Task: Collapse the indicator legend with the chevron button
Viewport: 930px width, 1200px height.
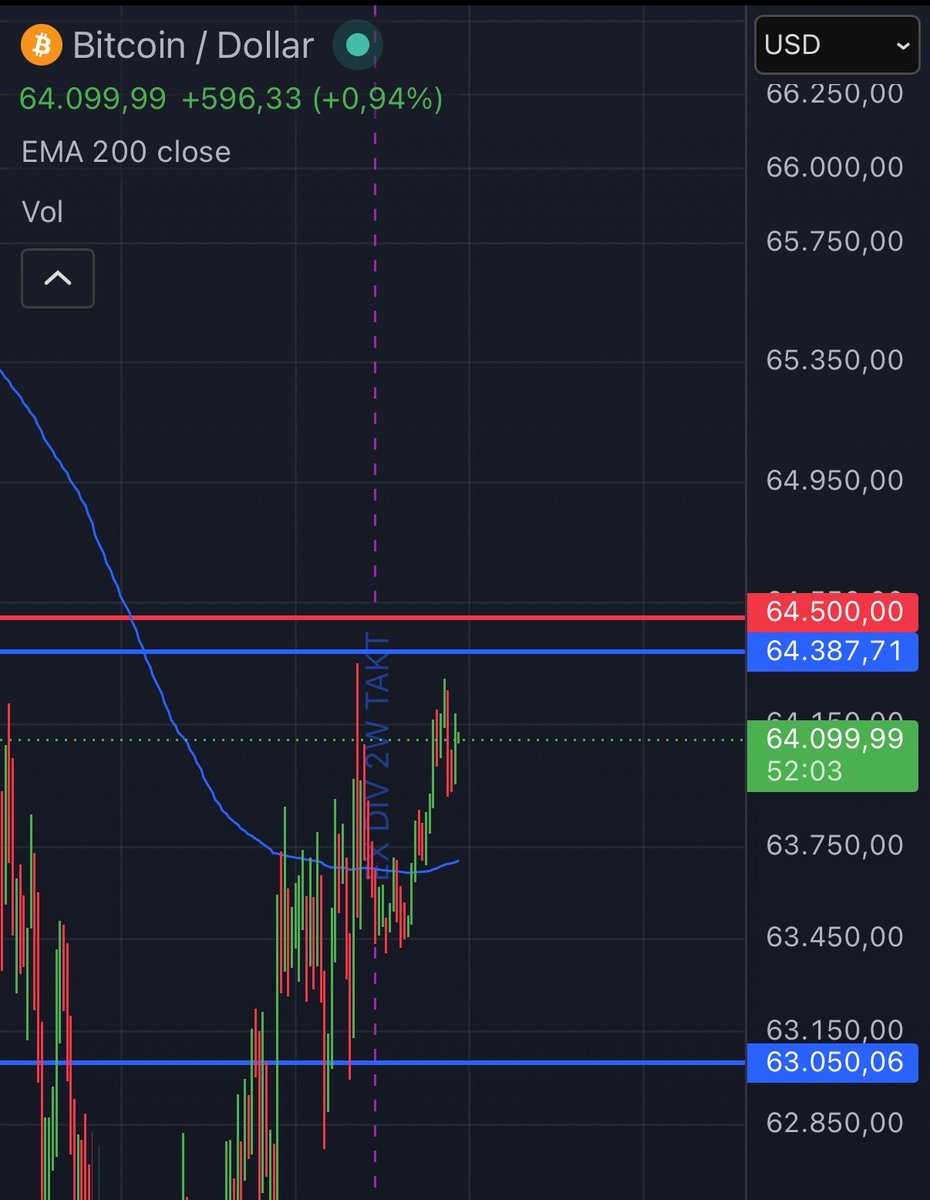Action: 58,278
